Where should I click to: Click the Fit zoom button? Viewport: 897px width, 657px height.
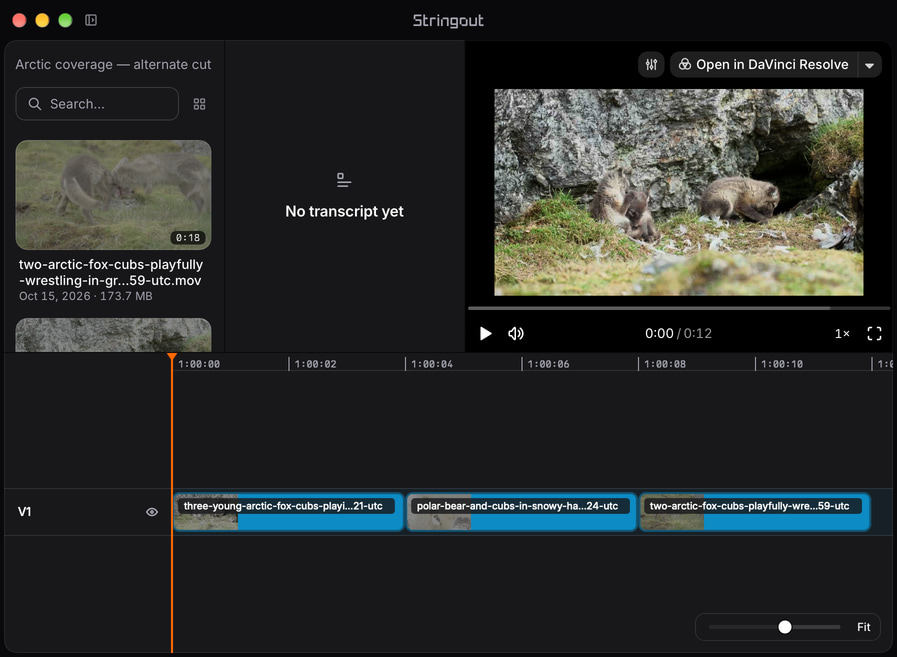(x=863, y=627)
